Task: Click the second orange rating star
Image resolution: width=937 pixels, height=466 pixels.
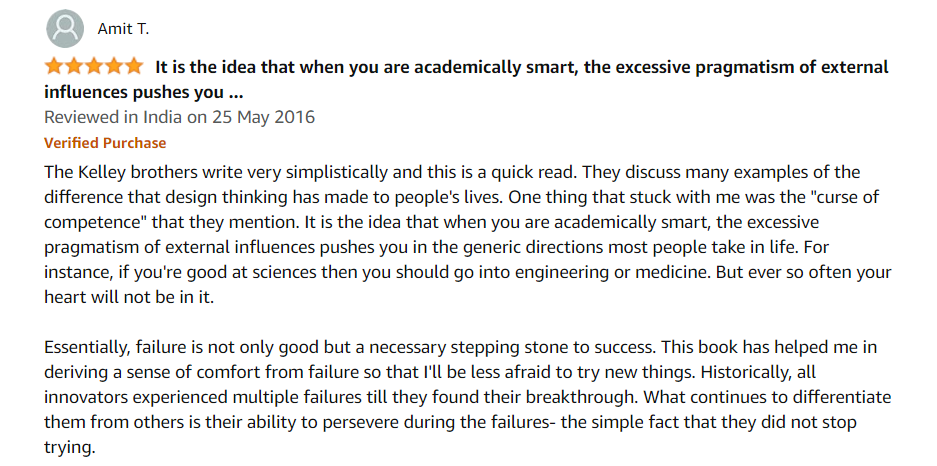Action: point(74,66)
